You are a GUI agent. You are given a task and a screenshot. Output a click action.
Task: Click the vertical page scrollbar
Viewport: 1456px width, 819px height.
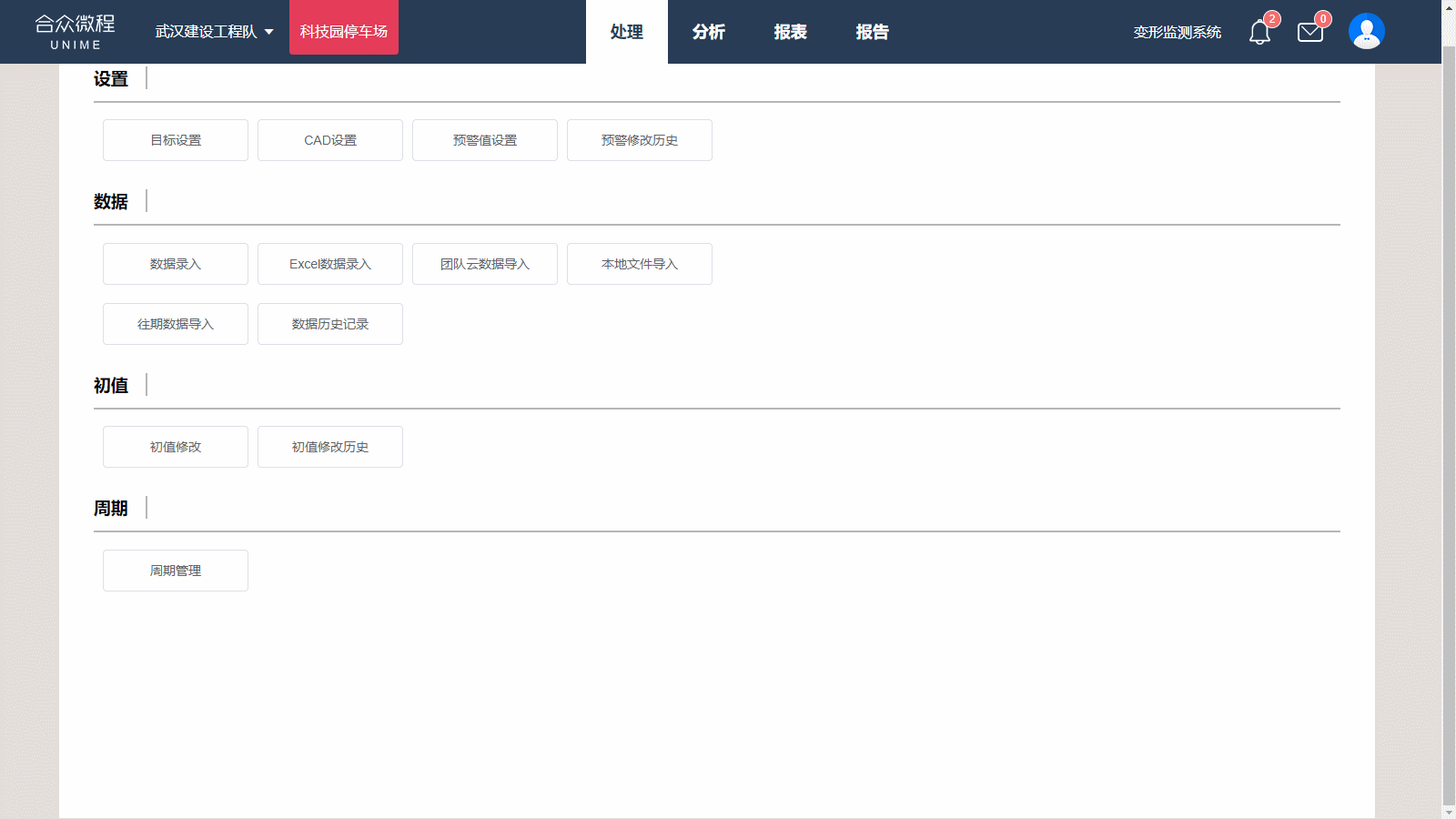pos(1449,409)
